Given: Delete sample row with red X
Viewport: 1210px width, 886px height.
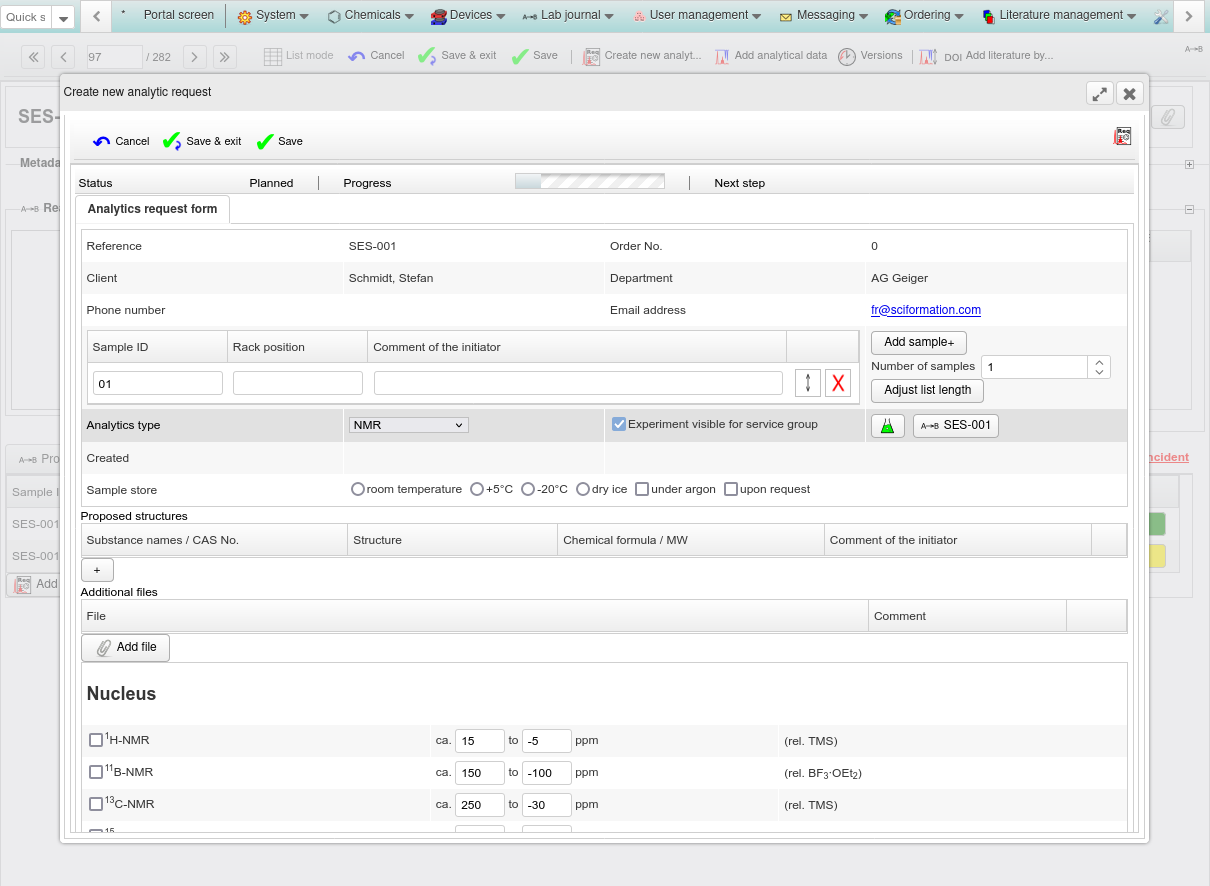Looking at the screenshot, I should (x=838, y=383).
